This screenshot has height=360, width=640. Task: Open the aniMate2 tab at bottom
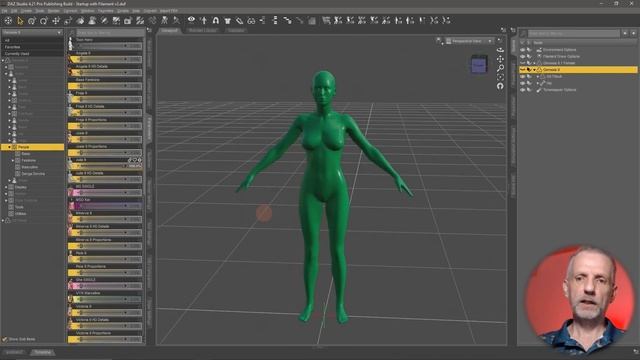click(15, 352)
